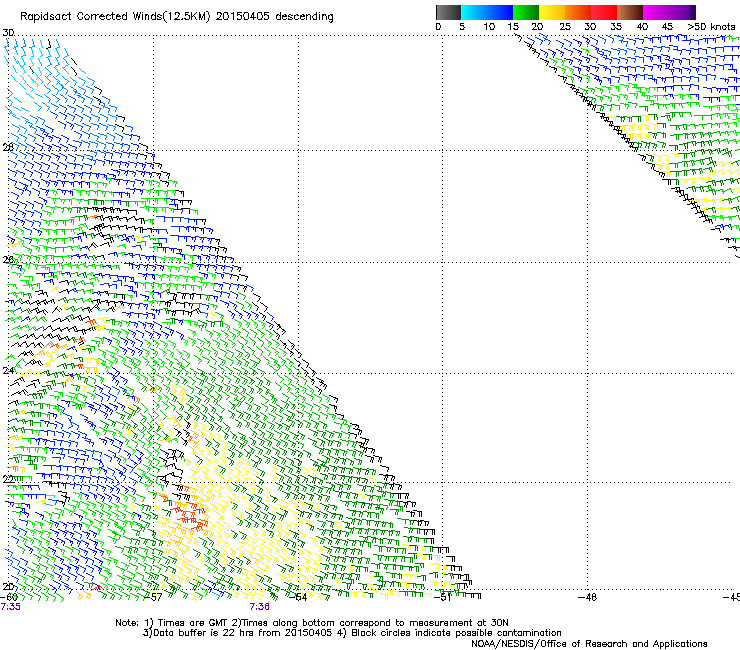Click the blue 10-15 knots legend swatch

point(500,12)
